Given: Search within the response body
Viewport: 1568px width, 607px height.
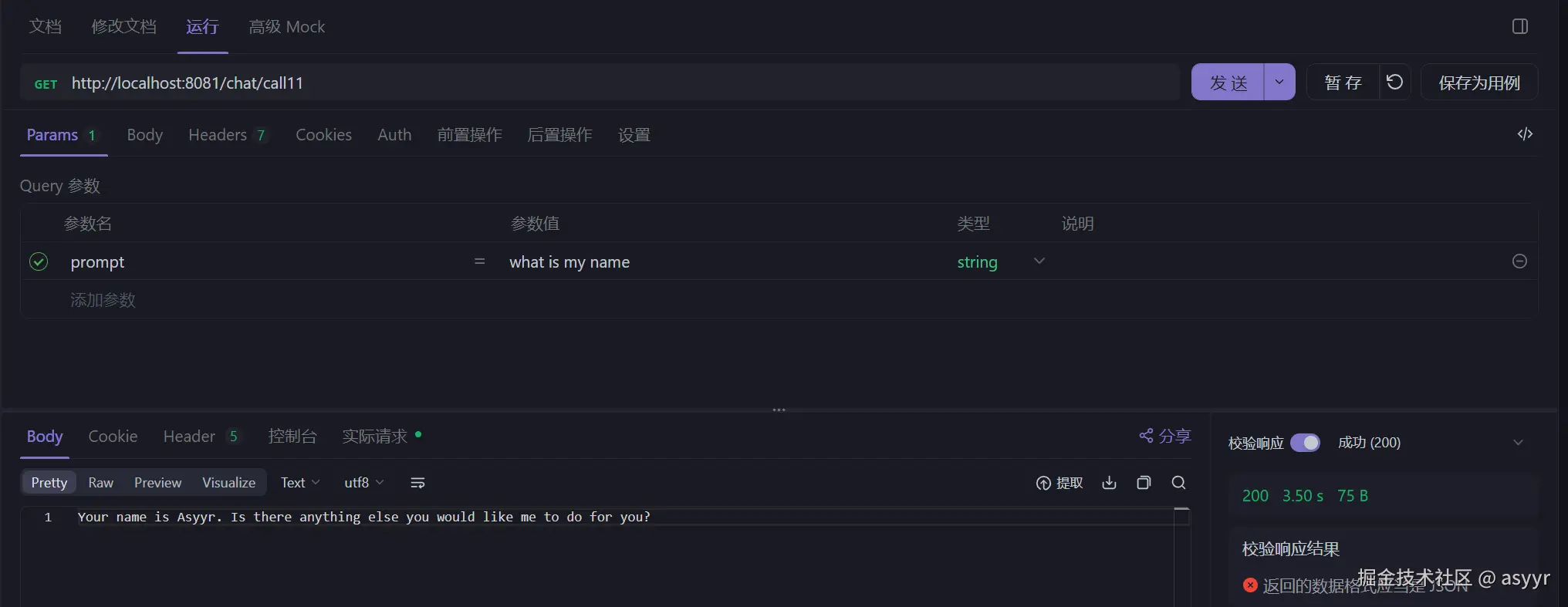Looking at the screenshot, I should click(x=1178, y=483).
